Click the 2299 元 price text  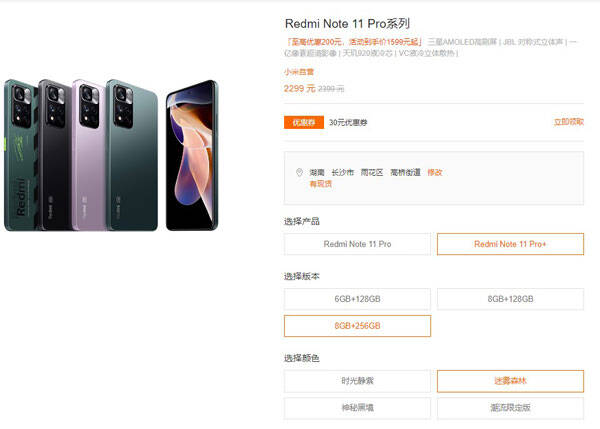coord(299,89)
